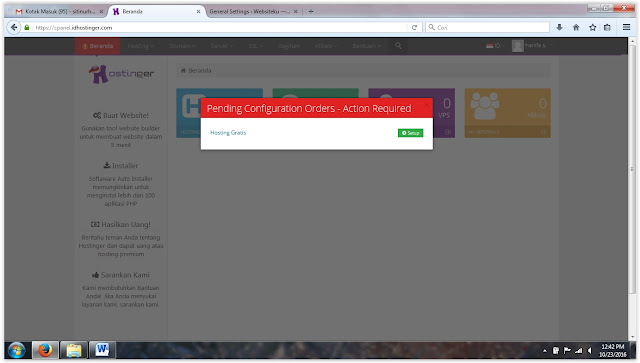
Task: Click the volume speaker tray icon
Action: click(590, 350)
